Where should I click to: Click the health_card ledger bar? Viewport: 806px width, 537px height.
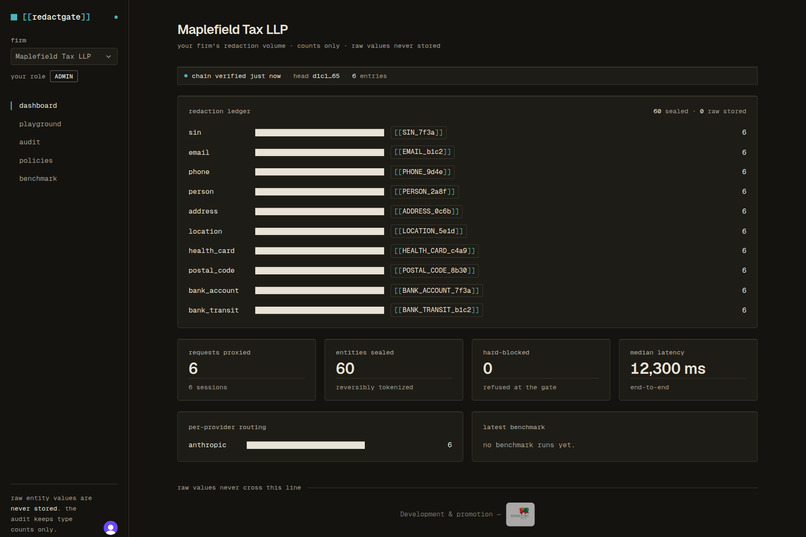[x=320, y=251]
